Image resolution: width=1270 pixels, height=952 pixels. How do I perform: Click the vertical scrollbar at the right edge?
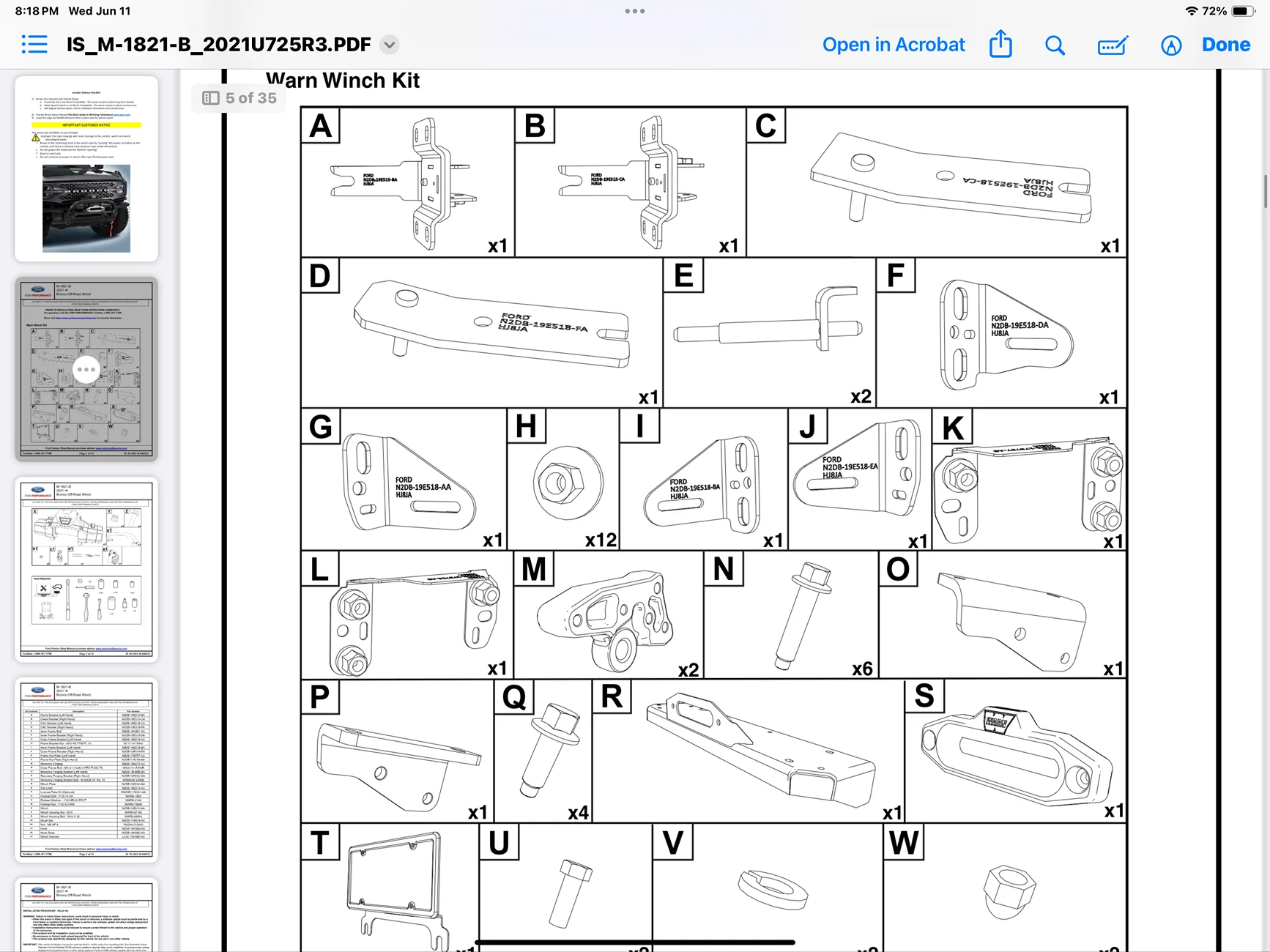[x=1265, y=192]
